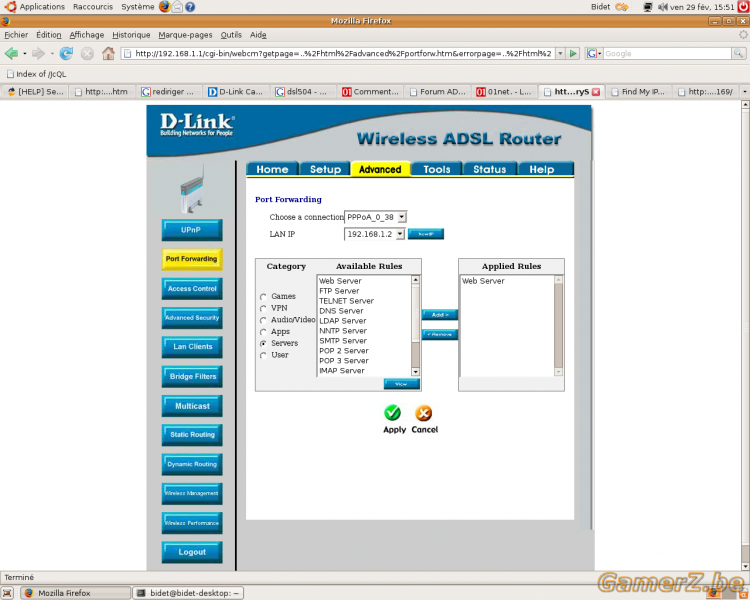Click the volume speaker icon
This screenshot has height=600, width=750.
662,7
